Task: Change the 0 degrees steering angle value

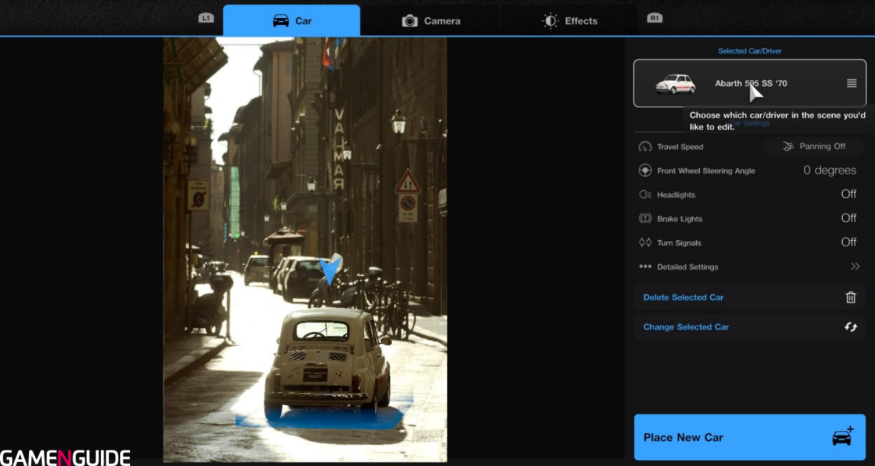Action: pyautogui.click(x=829, y=170)
